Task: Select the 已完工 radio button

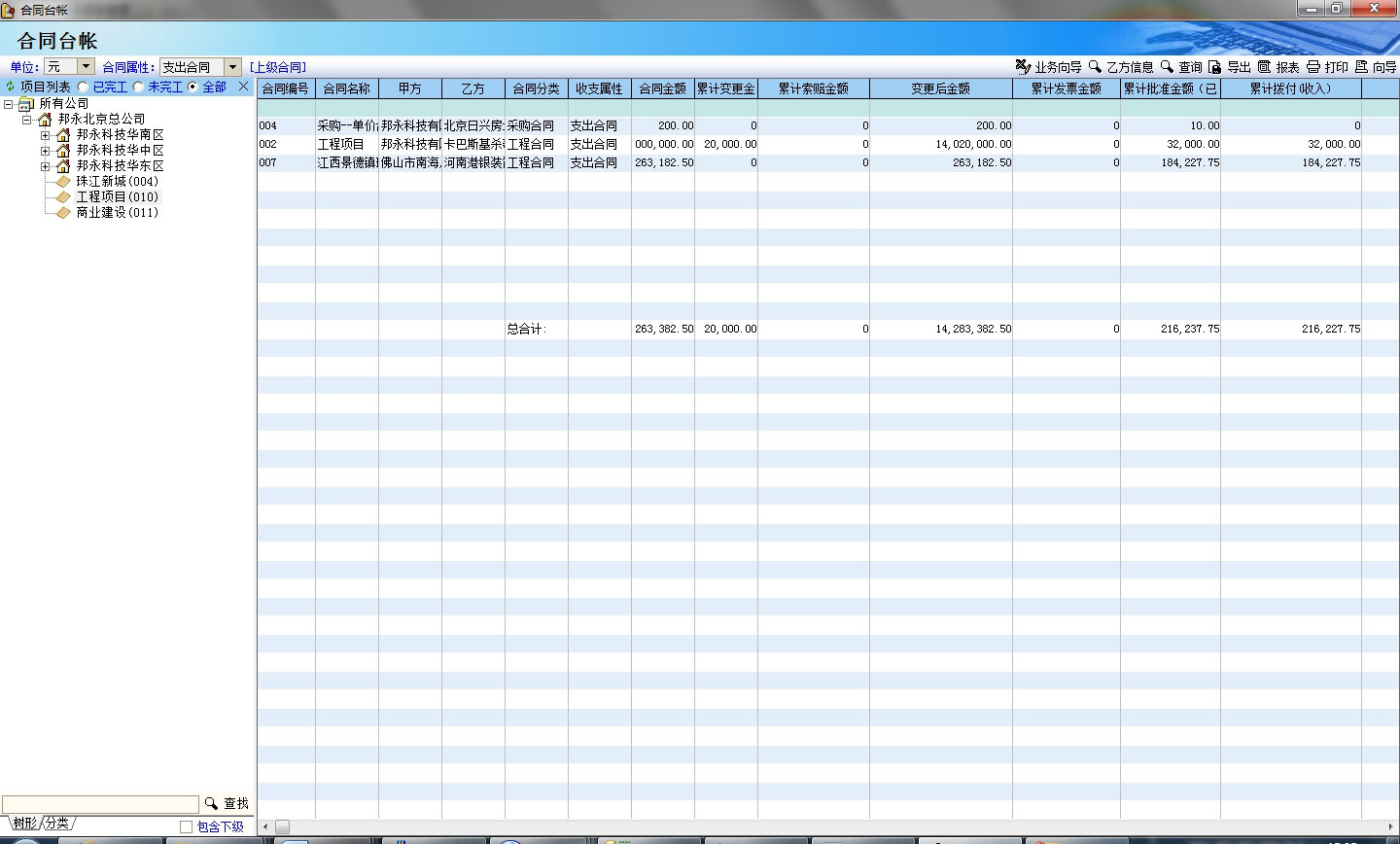Action: pos(84,87)
